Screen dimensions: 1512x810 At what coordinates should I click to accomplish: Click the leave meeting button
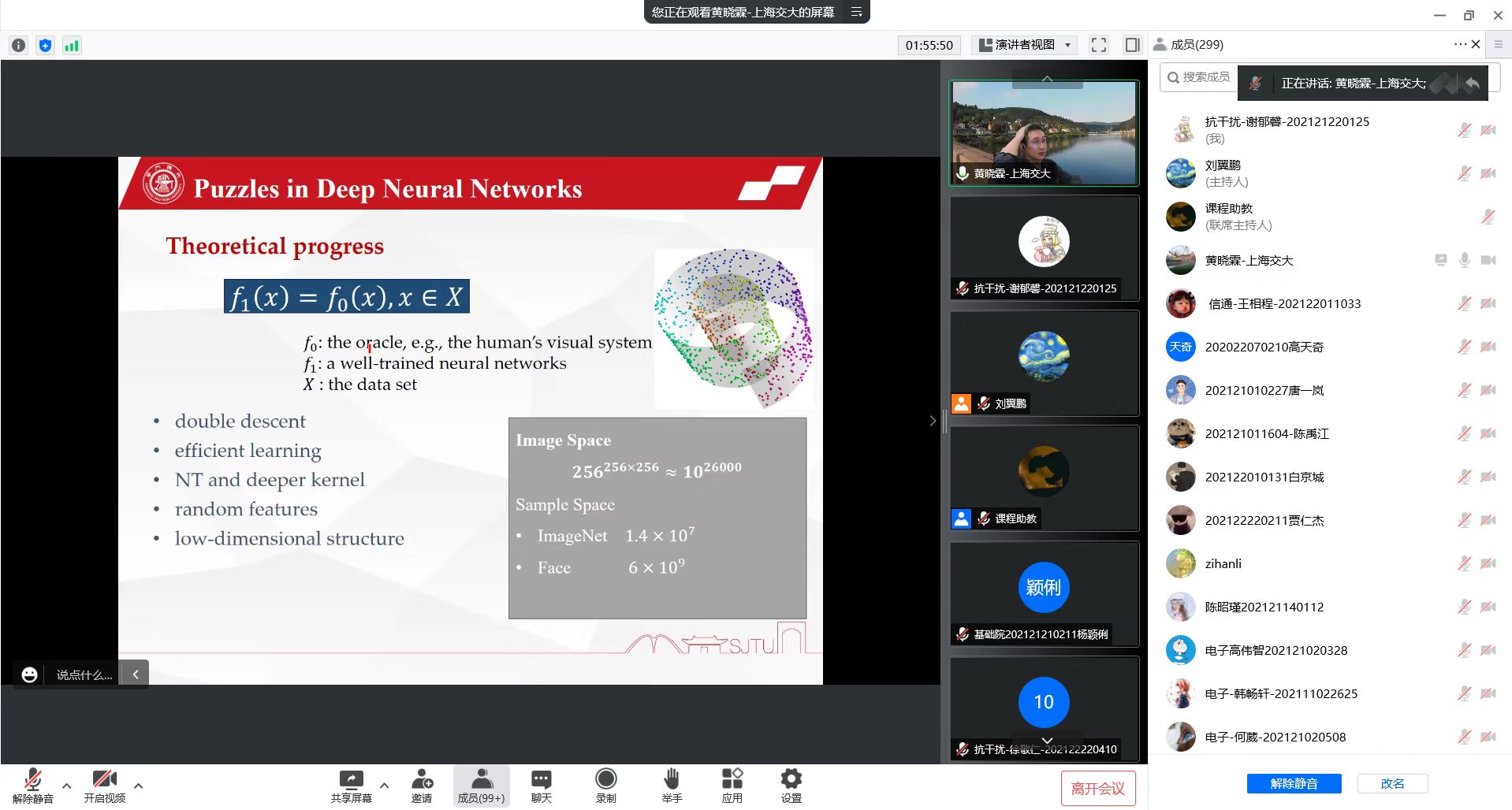point(1097,789)
